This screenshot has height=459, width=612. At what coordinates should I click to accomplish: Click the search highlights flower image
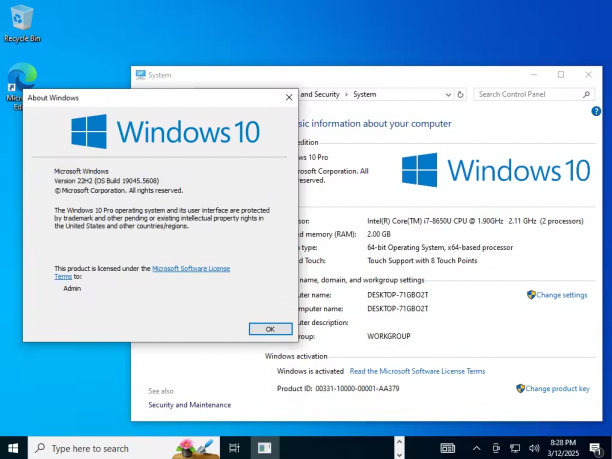195,448
